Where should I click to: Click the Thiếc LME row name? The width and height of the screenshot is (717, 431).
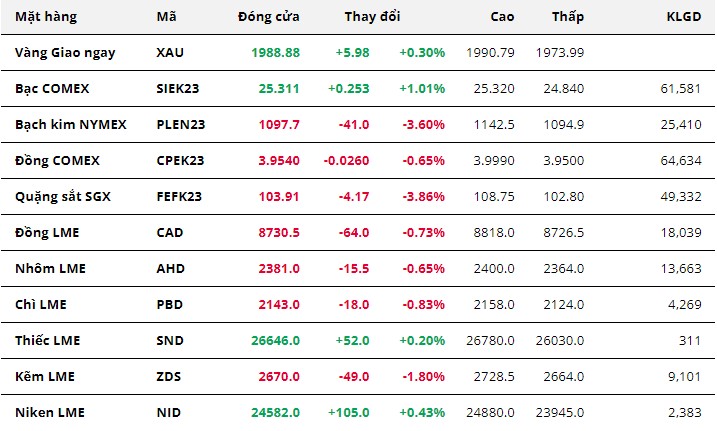[x=47, y=340]
